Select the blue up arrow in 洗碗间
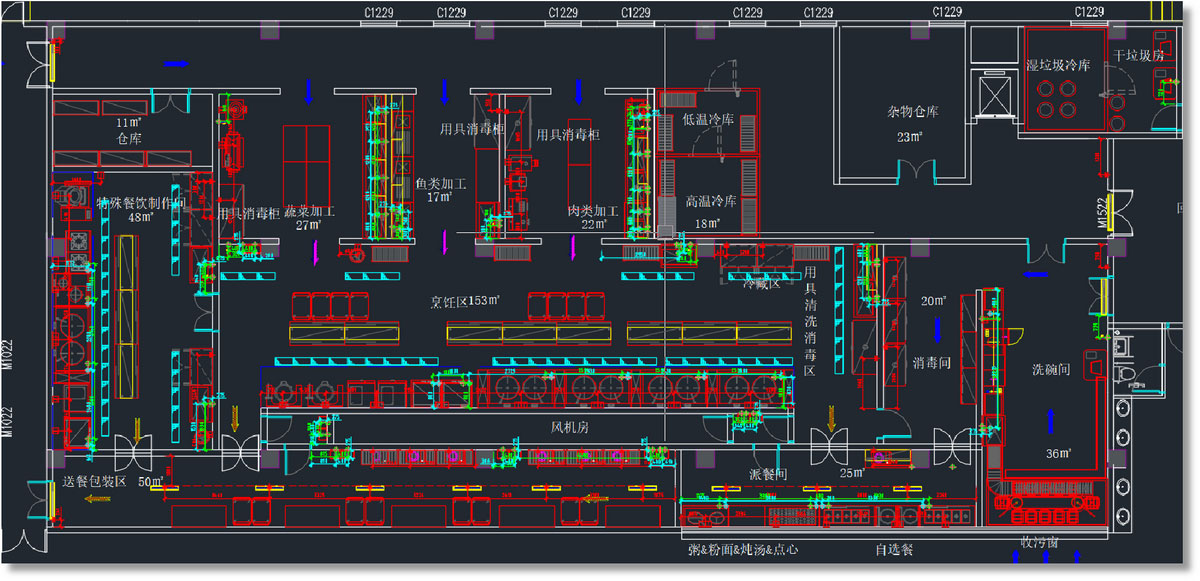 [1050, 419]
